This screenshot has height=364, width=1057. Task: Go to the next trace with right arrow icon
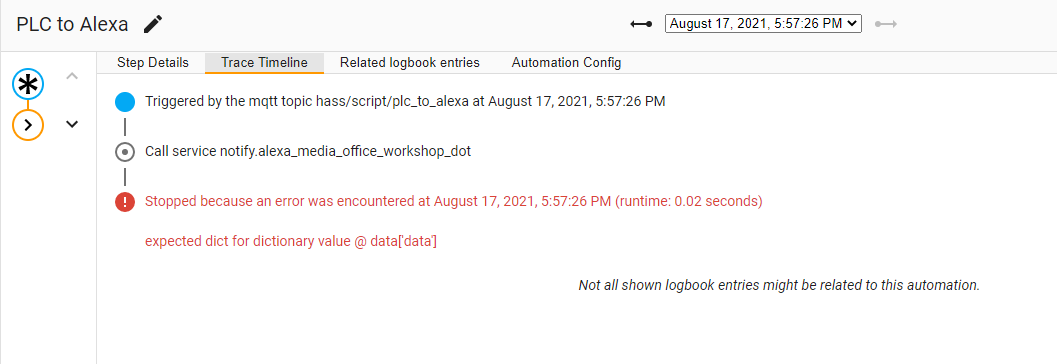pyautogui.click(x=886, y=24)
